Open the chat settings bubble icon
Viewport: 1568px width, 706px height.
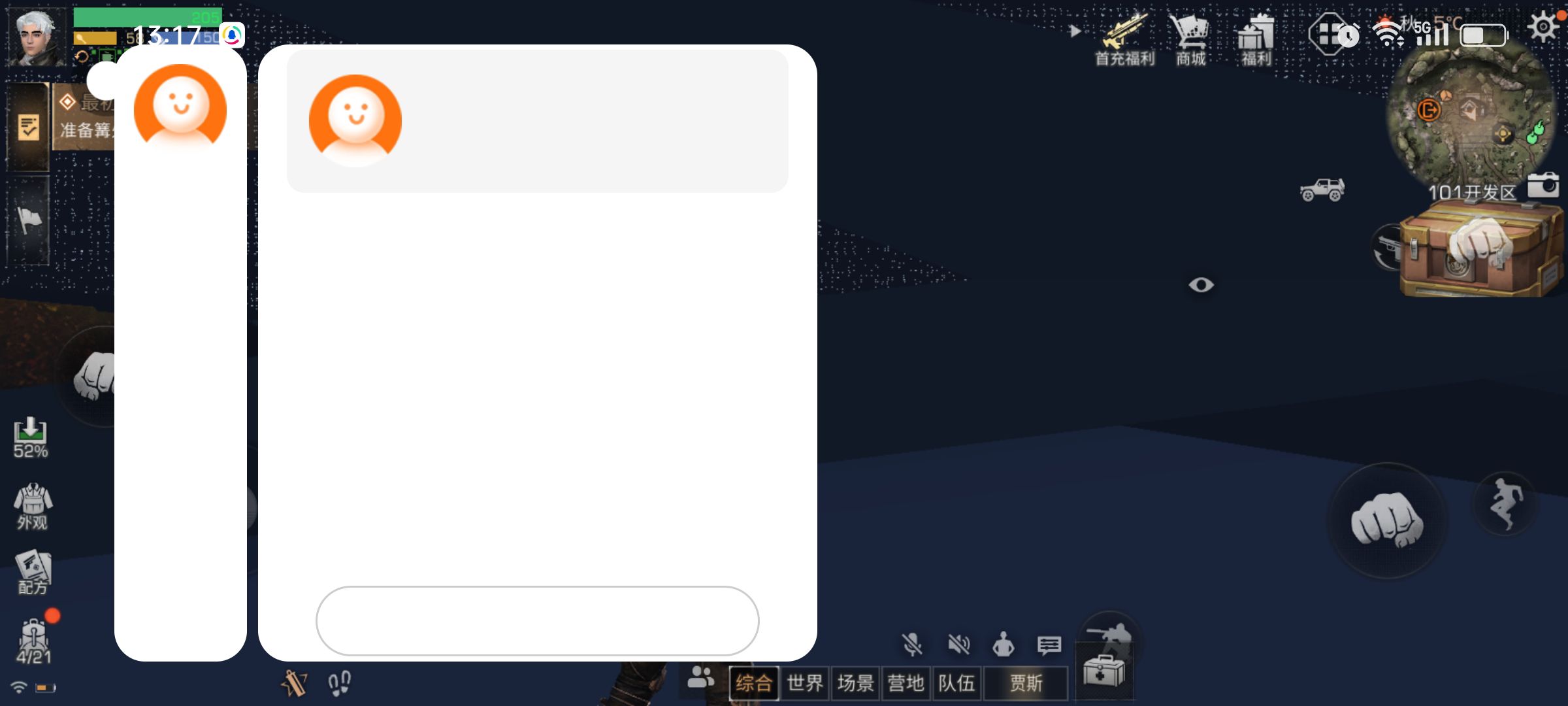[1049, 646]
